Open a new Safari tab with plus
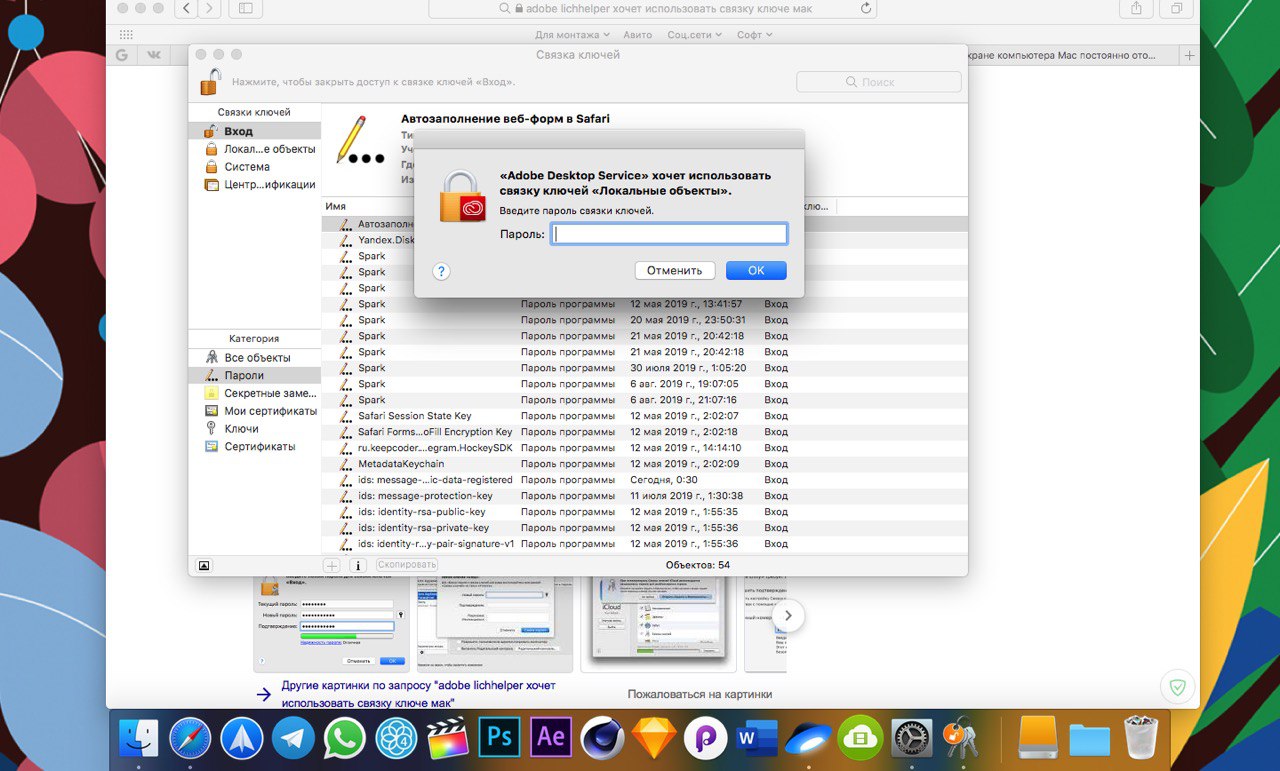This screenshot has height=771, width=1280. pyautogui.click(x=1190, y=56)
